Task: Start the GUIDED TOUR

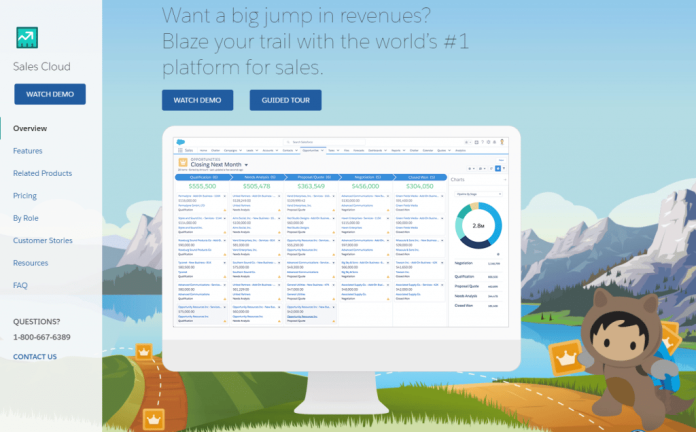Action: [x=285, y=100]
